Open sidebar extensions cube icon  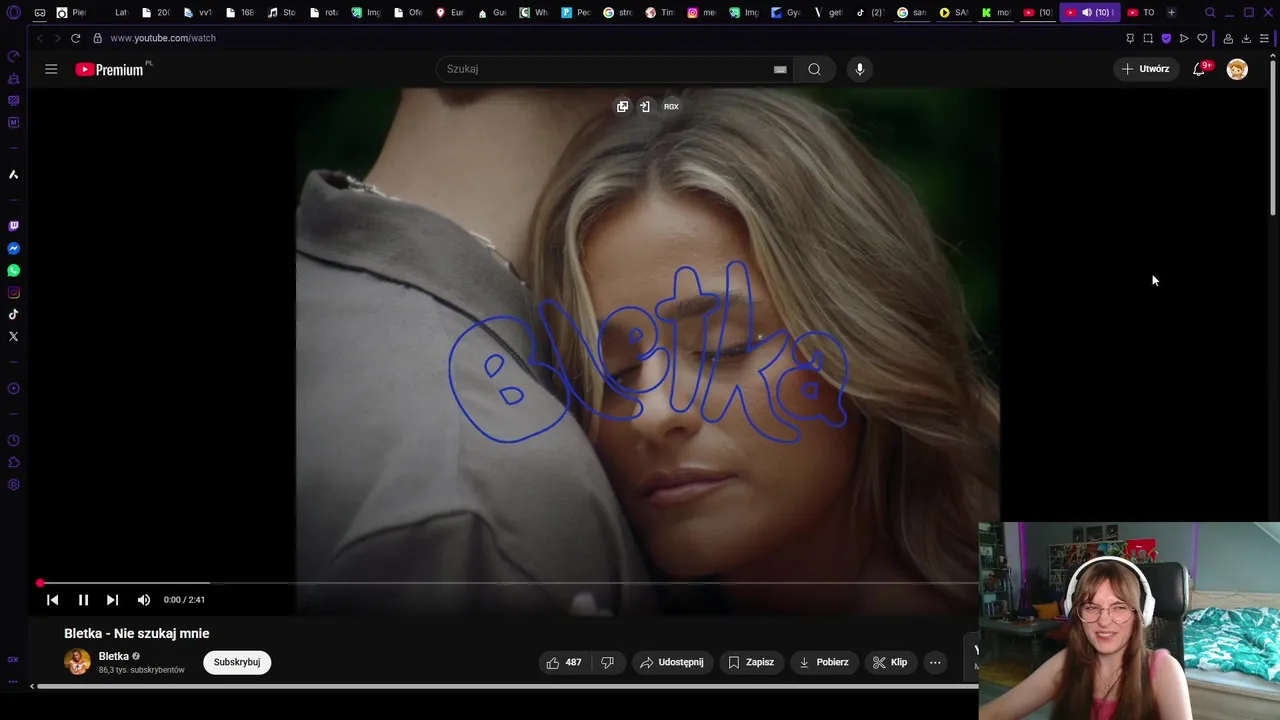coord(13,463)
